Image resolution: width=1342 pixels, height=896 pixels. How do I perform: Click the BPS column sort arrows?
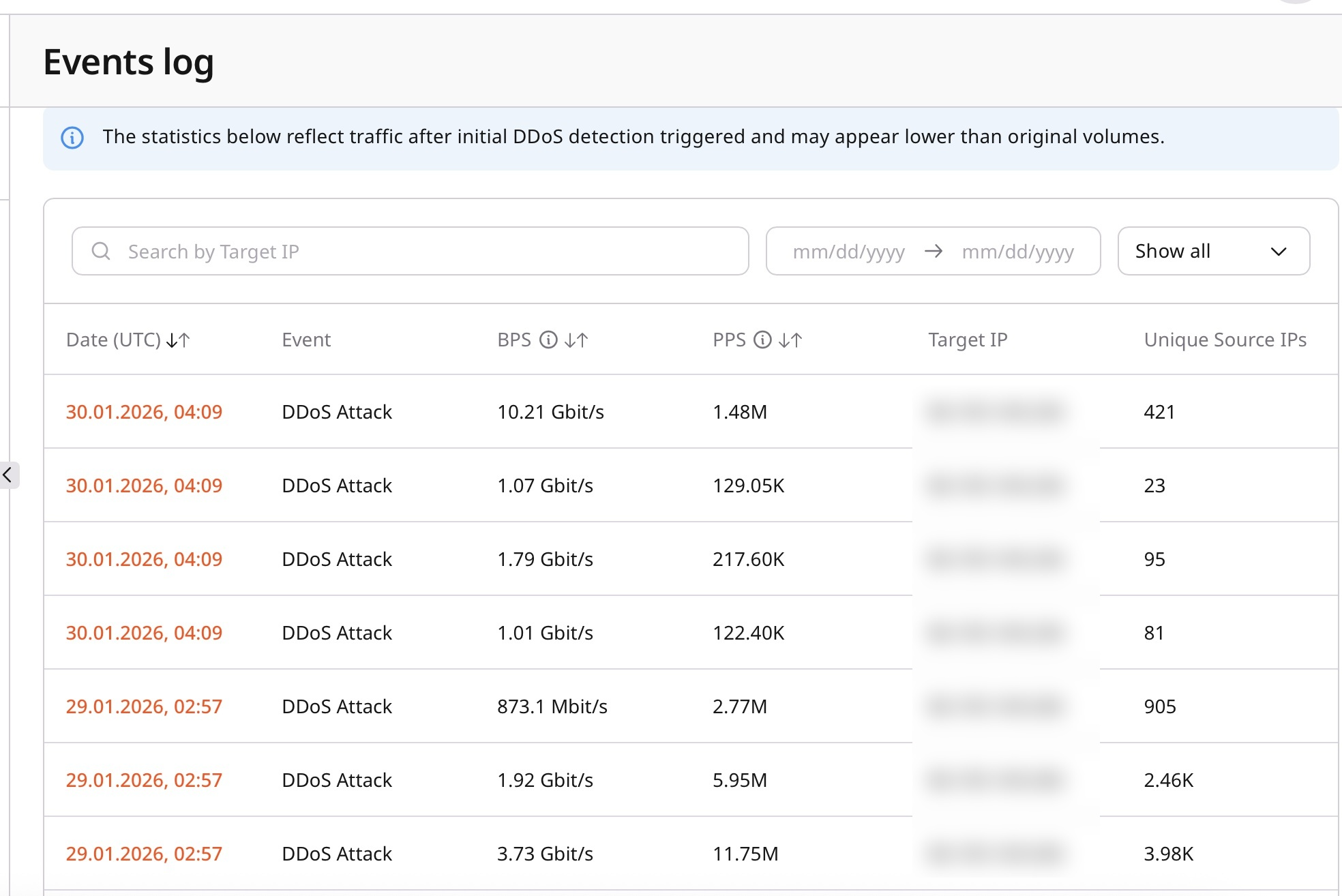pos(576,340)
